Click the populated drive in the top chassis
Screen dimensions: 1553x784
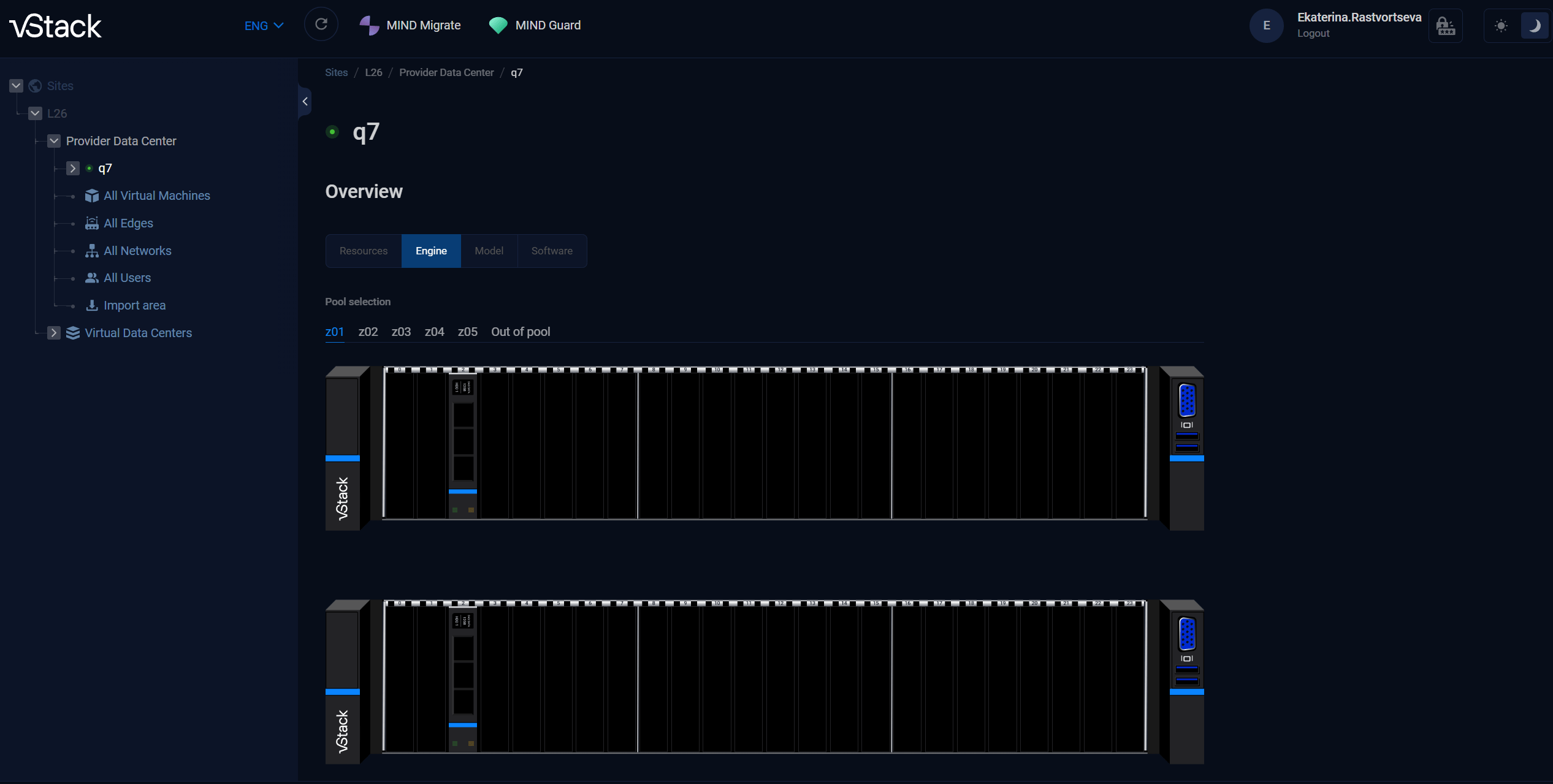click(x=463, y=444)
